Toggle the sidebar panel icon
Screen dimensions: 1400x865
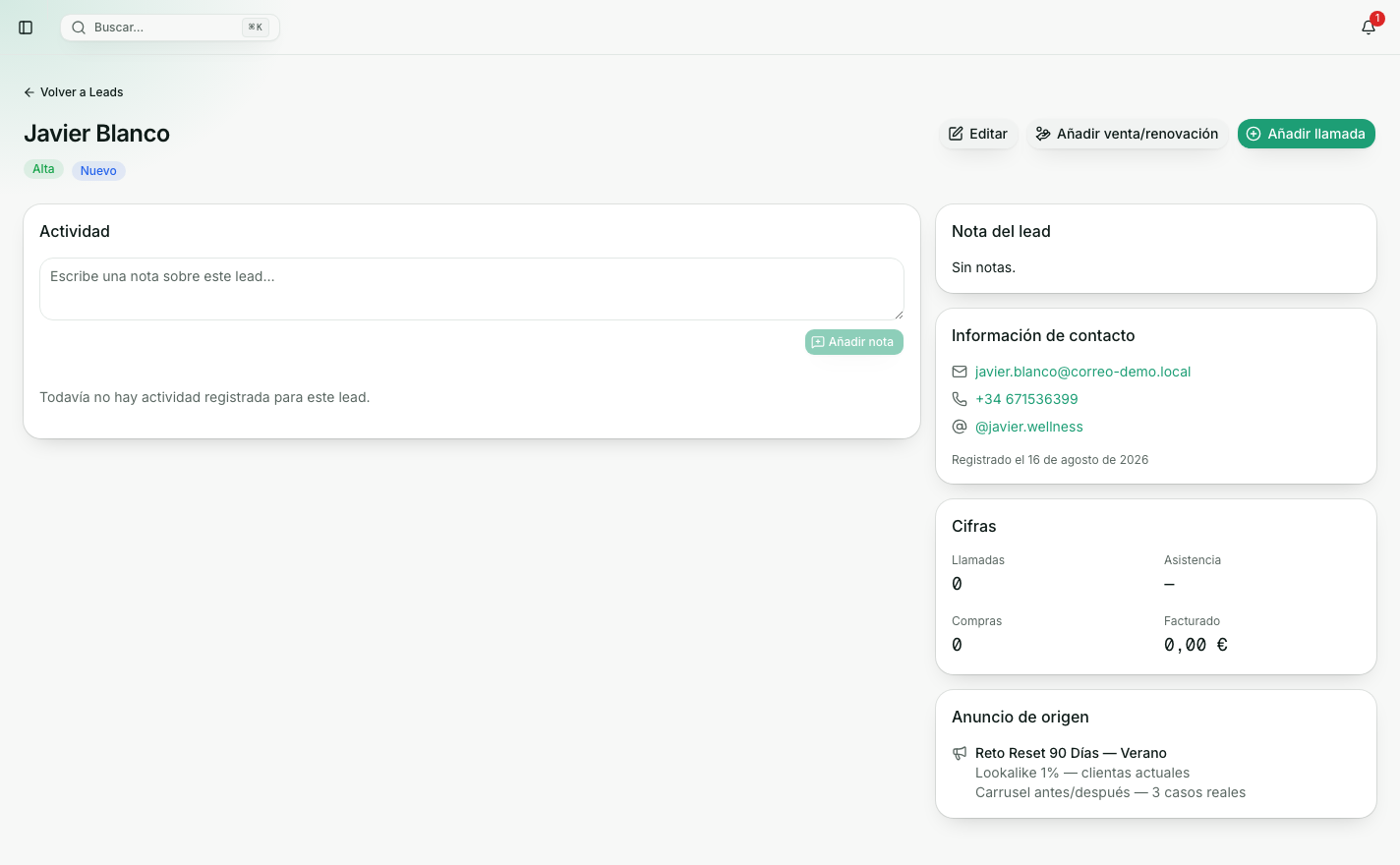26,28
